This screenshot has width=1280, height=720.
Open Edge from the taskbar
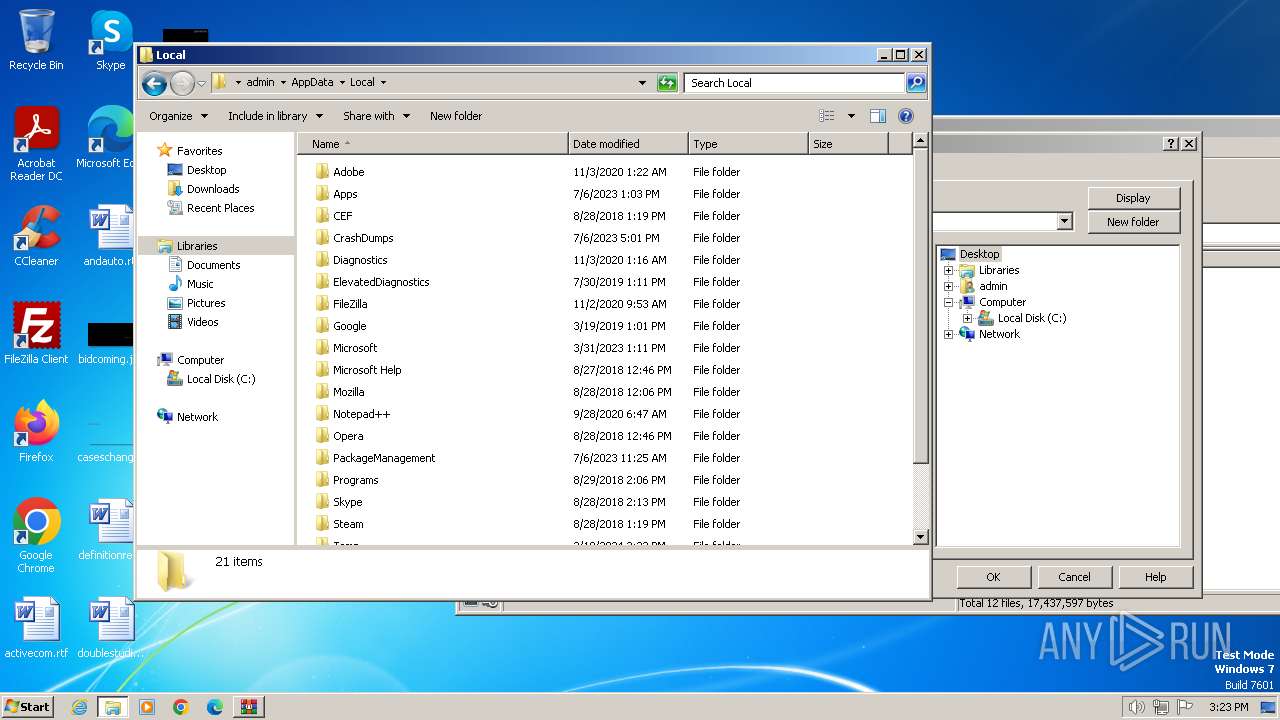coord(215,707)
